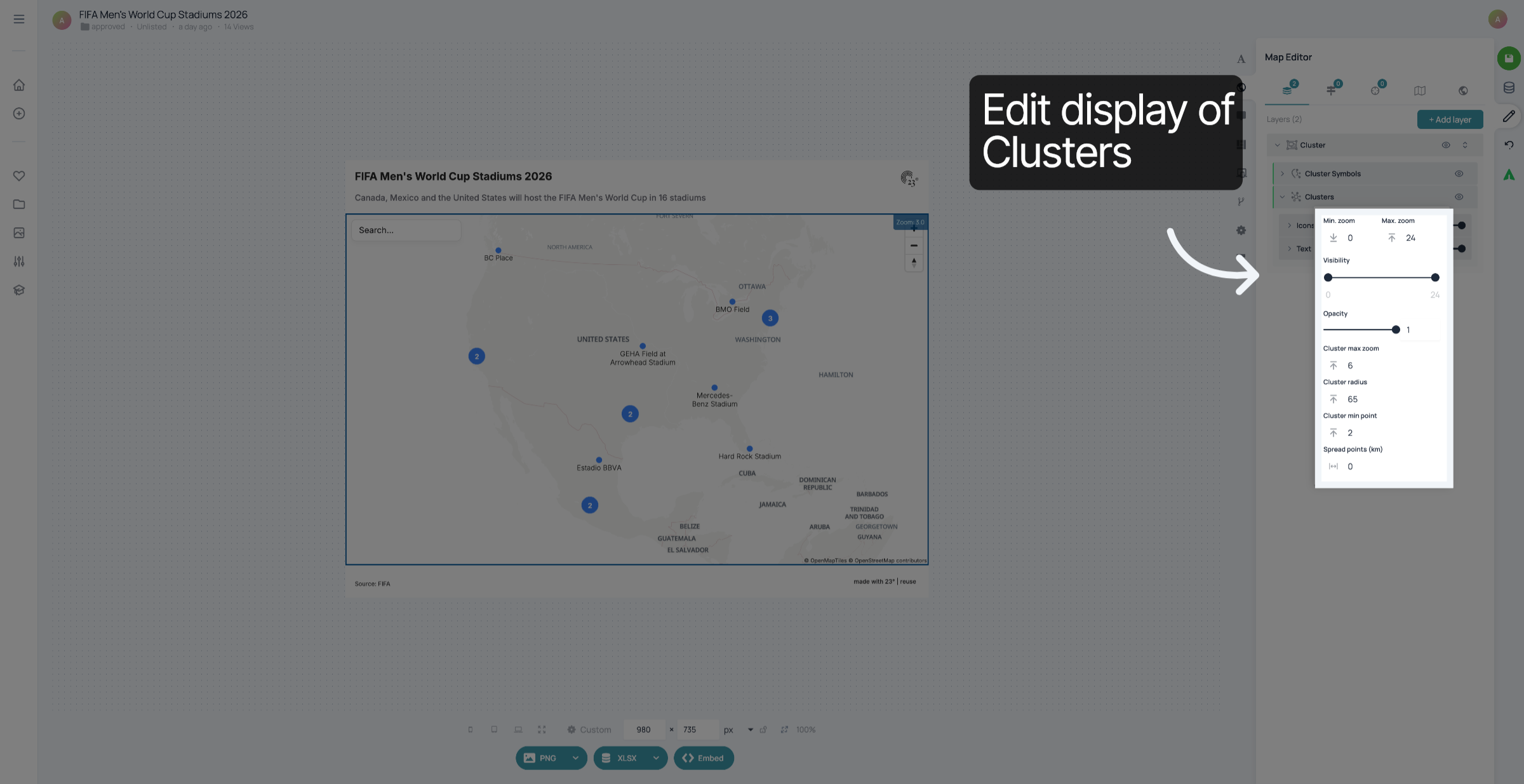Click the fit-to-screen scale icon

coord(784,730)
